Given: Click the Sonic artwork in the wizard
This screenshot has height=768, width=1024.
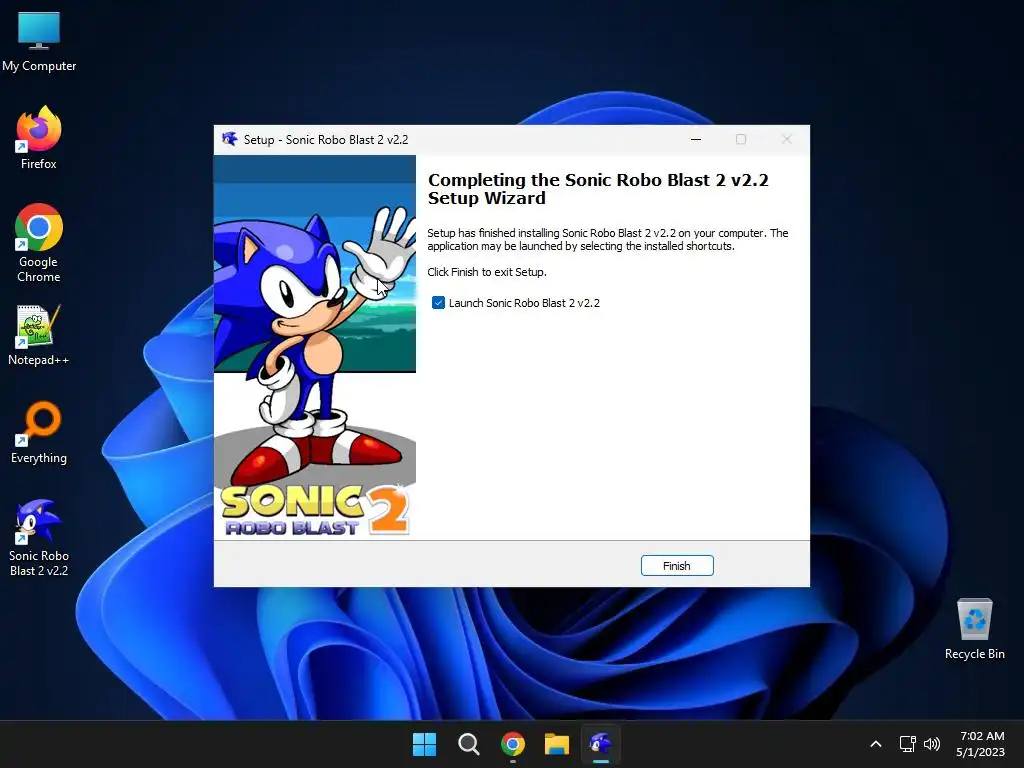Looking at the screenshot, I should (x=315, y=347).
